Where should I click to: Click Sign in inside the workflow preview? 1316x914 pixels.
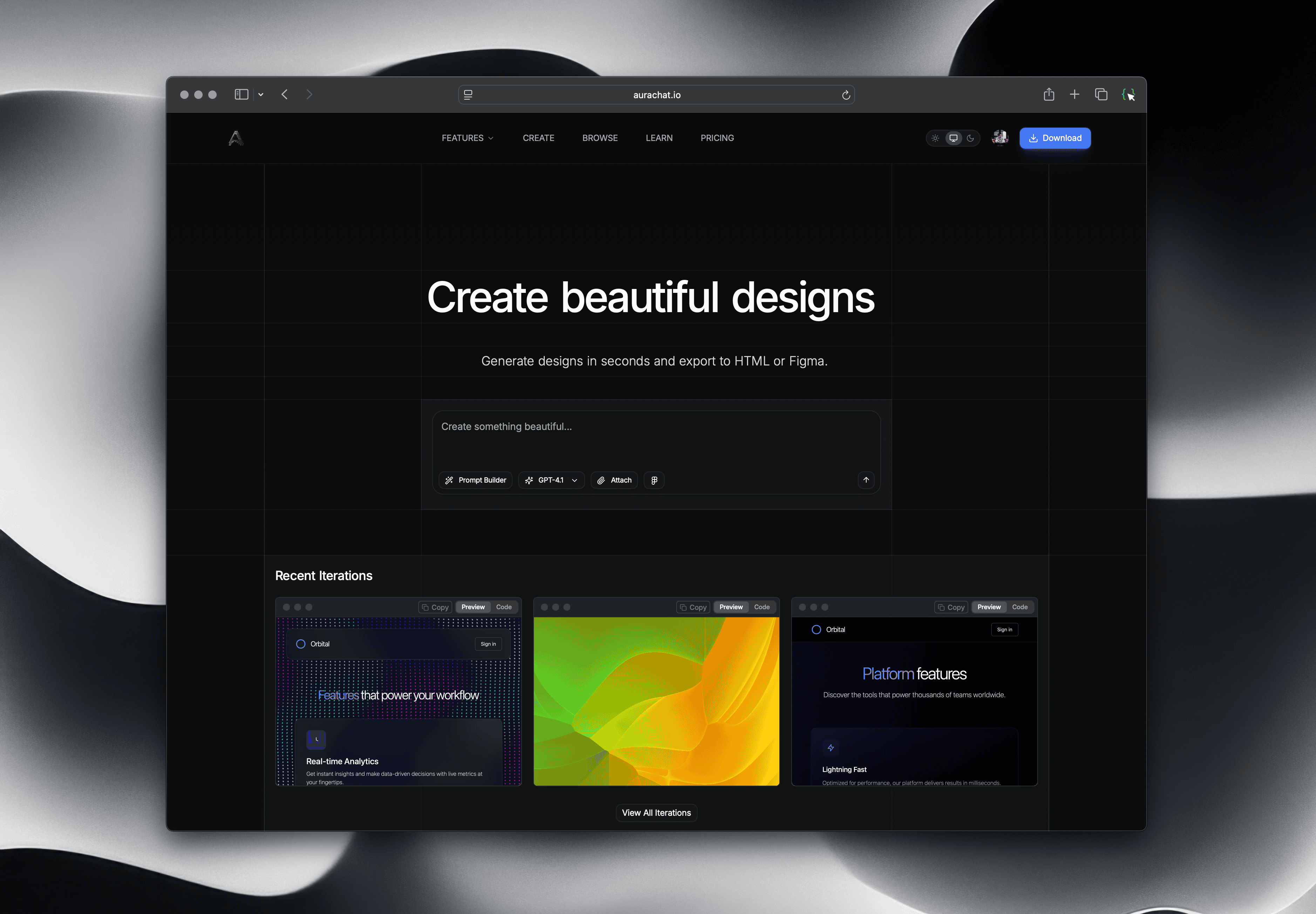(x=488, y=644)
